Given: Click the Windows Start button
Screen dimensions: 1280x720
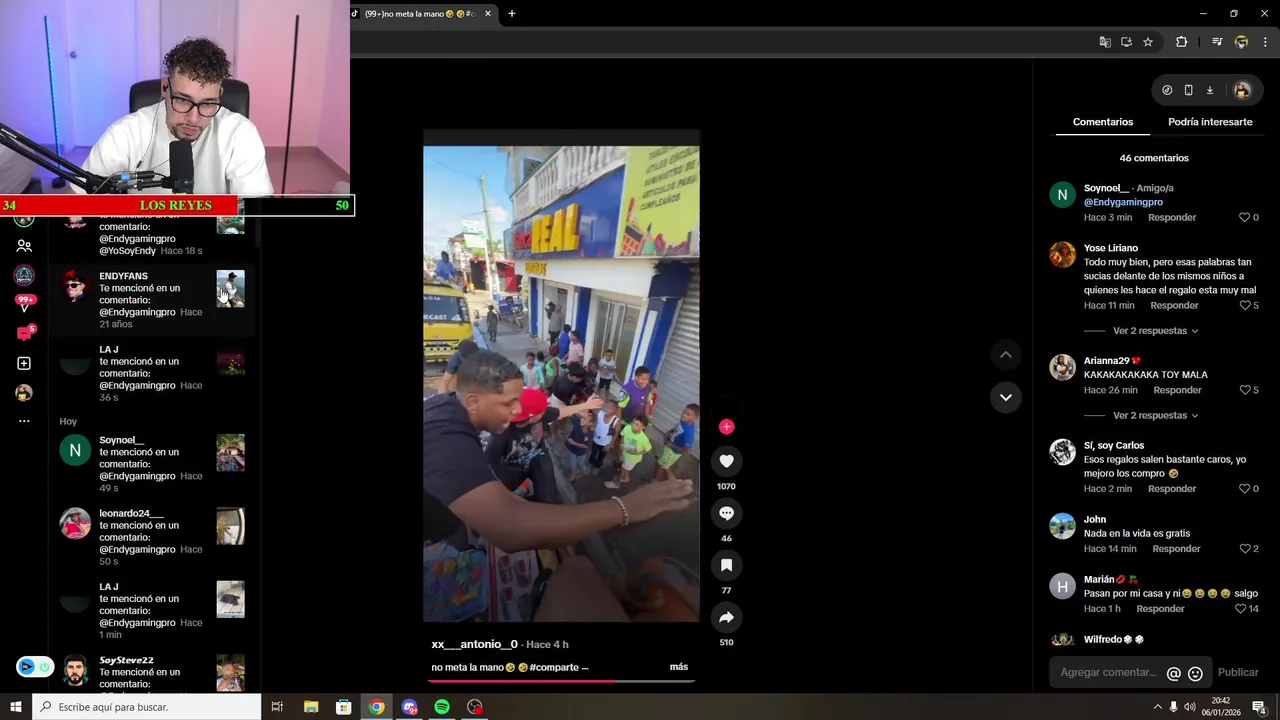Looking at the screenshot, I should coord(16,707).
